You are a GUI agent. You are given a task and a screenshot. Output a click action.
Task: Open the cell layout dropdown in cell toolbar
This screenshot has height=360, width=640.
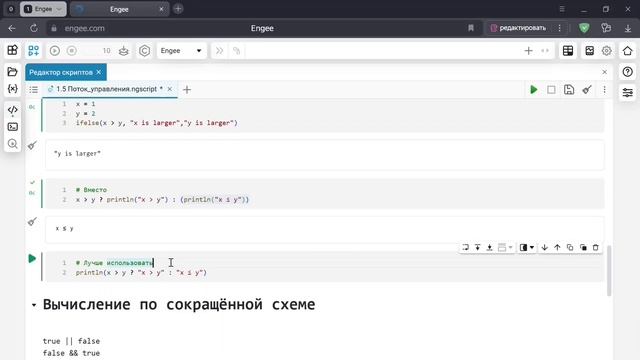click(x=505, y=247)
